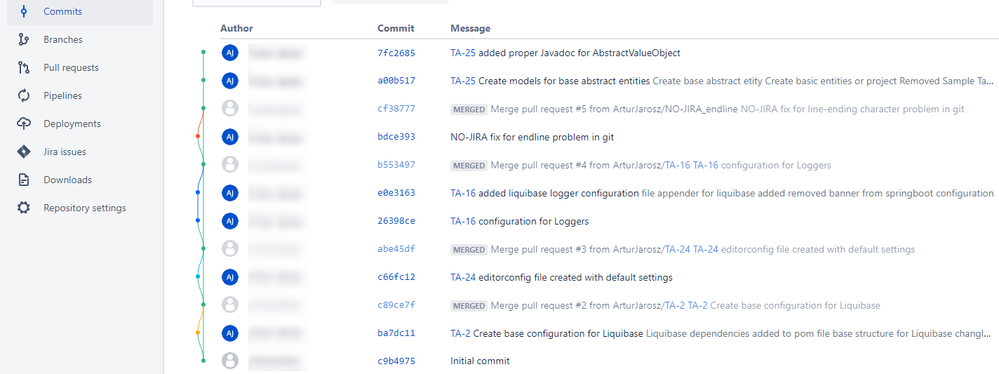Open commit hash c66fc12
Screen dimensions: 999x374
coord(396,277)
